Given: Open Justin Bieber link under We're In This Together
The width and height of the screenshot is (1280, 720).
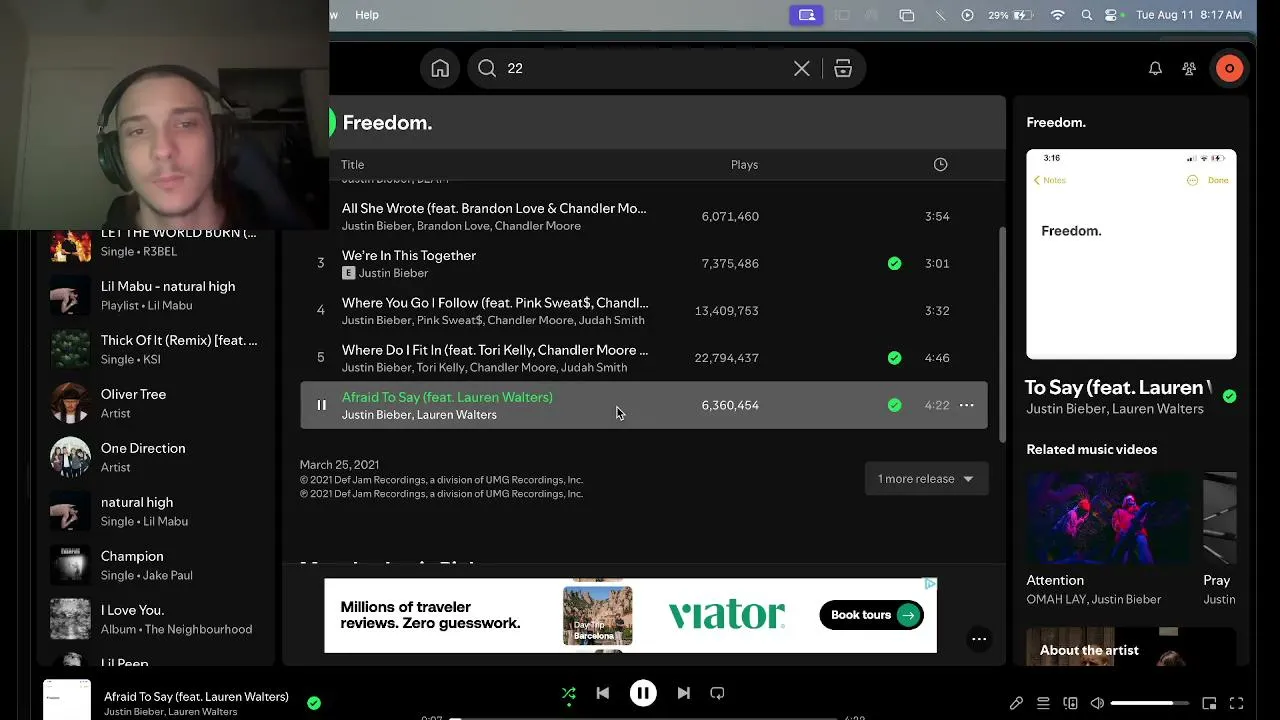Looking at the screenshot, I should click(393, 273).
